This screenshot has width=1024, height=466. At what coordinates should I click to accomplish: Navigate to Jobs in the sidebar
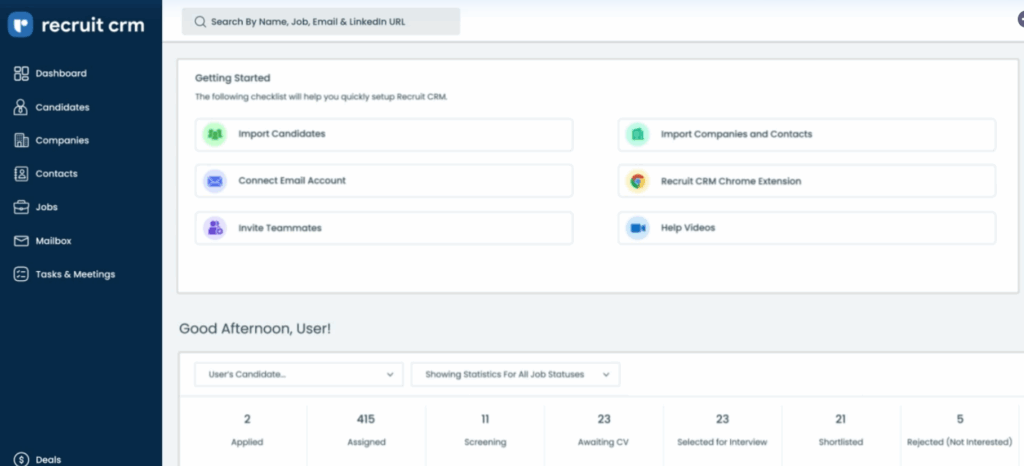coord(46,207)
